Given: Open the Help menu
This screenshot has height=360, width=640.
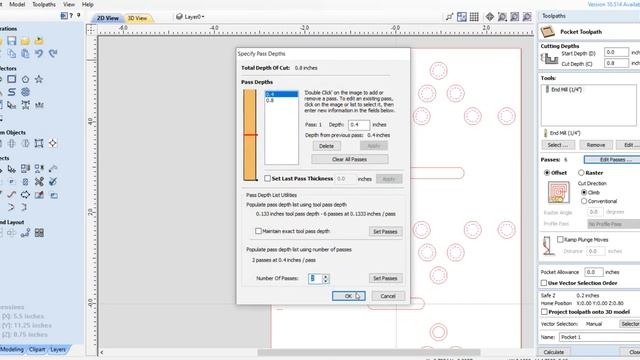Looking at the screenshot, I should pos(88,4).
